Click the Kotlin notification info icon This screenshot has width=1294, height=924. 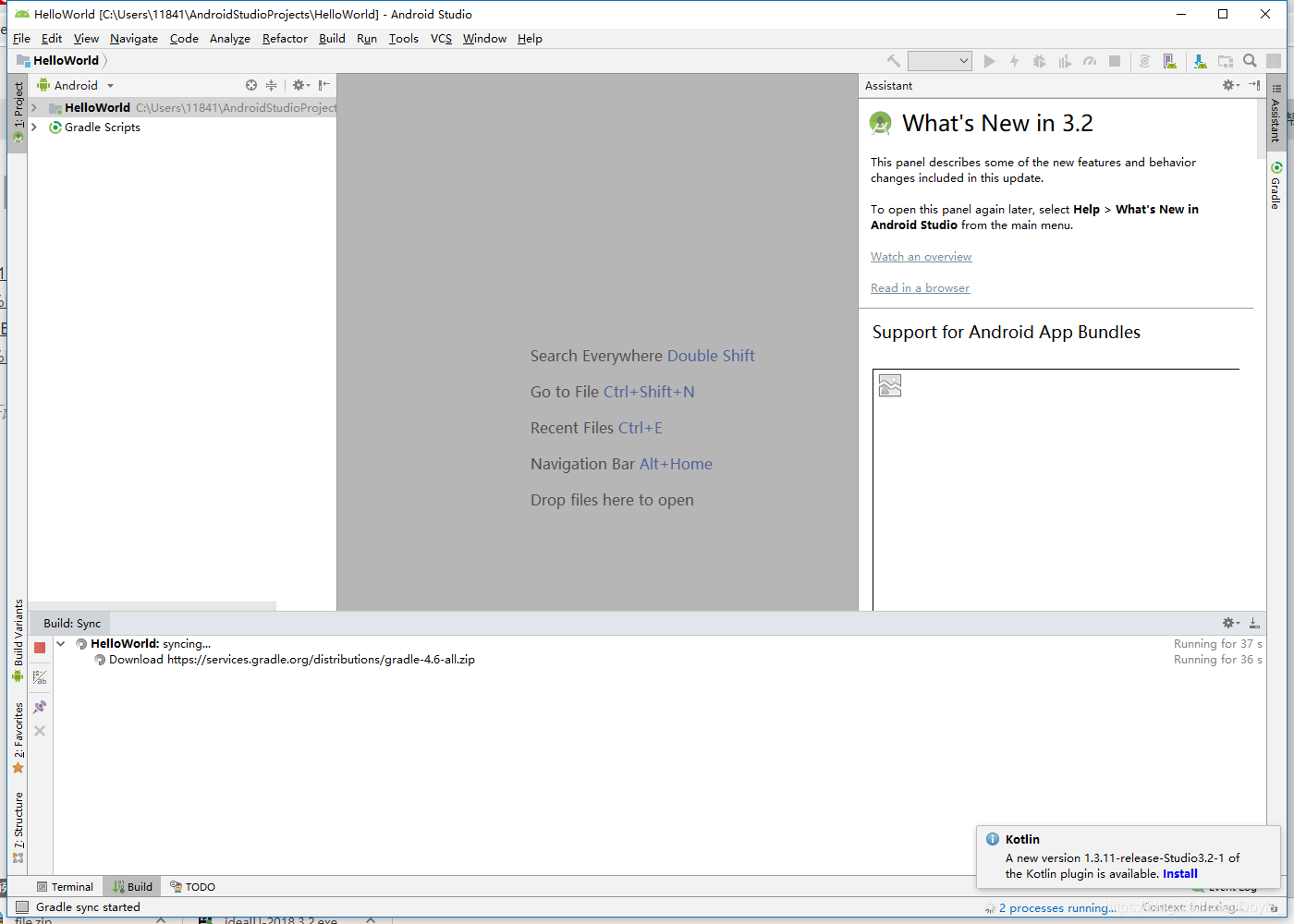pos(993,839)
